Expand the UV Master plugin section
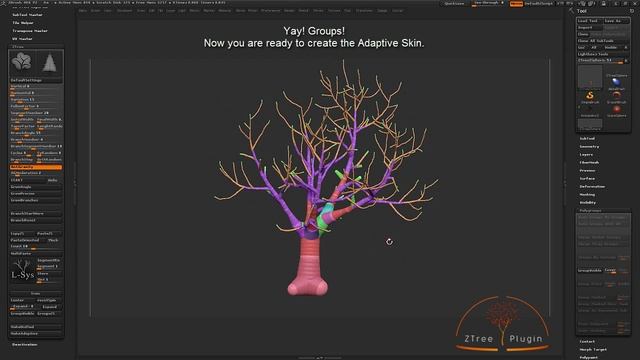This screenshot has height=360, width=640. click(22, 39)
